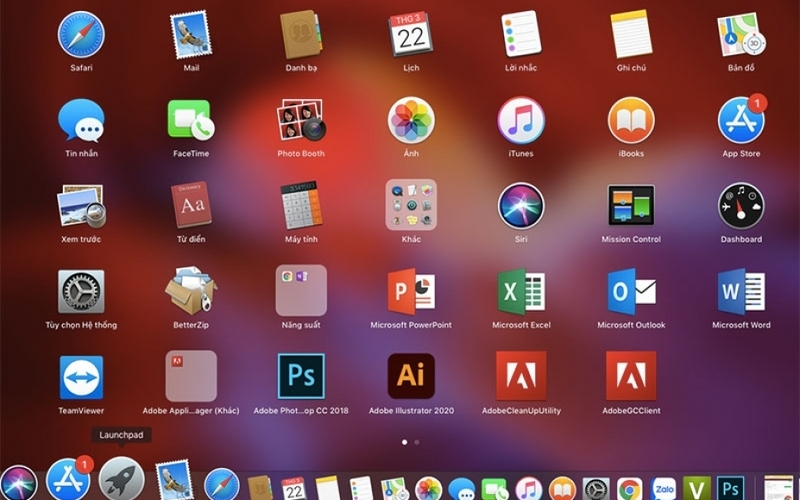Select the first Launchpad page dot
Screen dimensions: 800x500
[405, 442]
